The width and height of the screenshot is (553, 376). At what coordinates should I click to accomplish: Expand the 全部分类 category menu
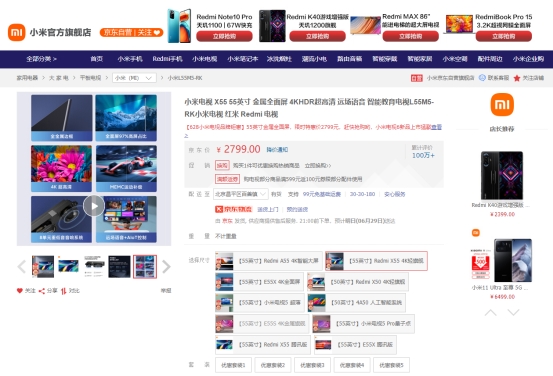click(x=41, y=59)
